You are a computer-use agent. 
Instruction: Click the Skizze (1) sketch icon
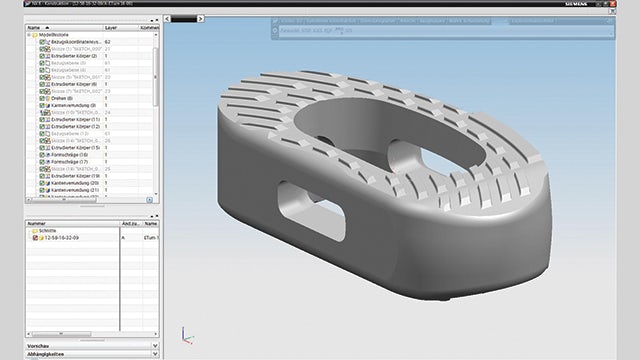(x=48, y=49)
